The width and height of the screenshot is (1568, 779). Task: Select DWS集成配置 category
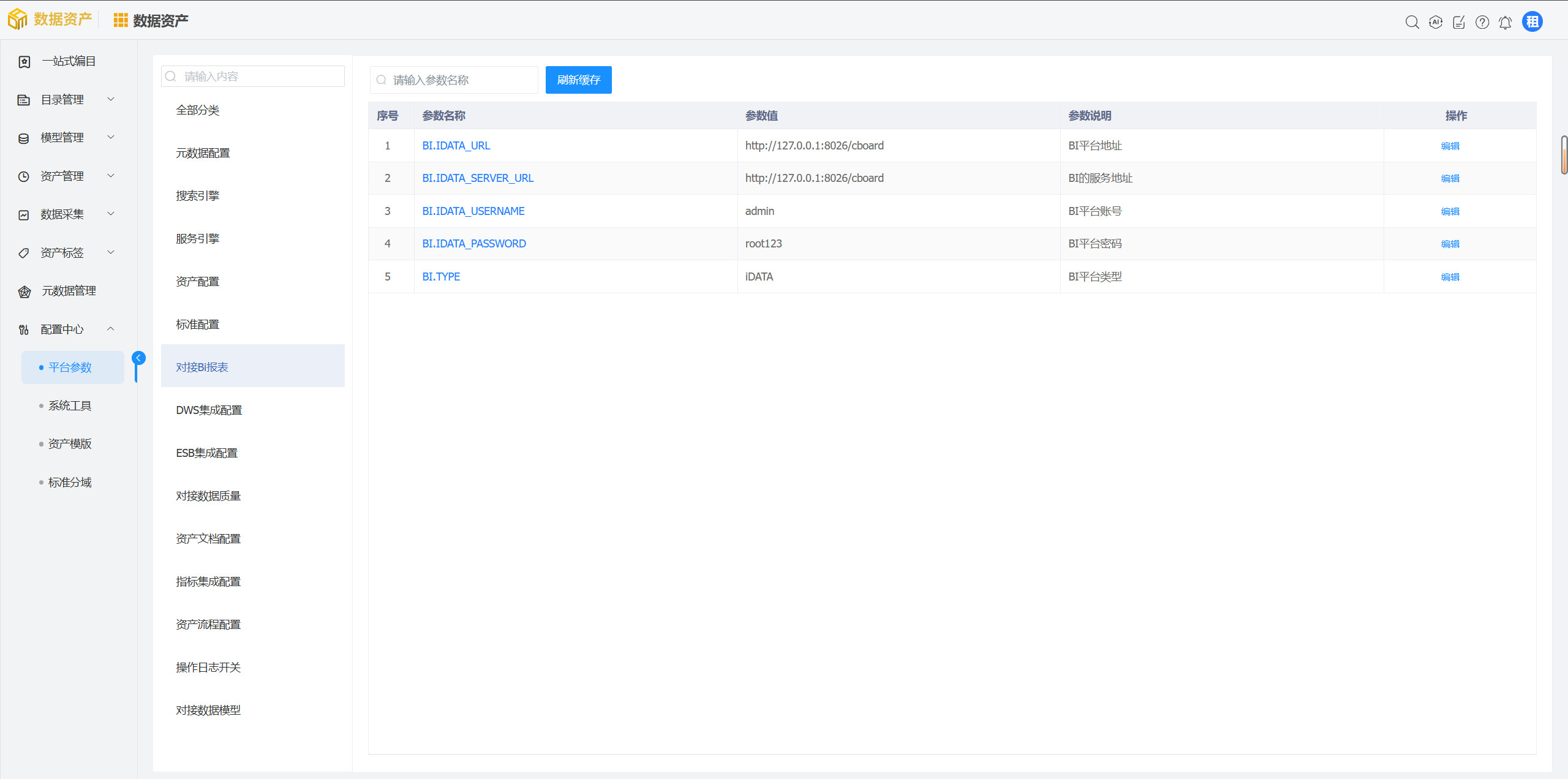click(x=209, y=410)
